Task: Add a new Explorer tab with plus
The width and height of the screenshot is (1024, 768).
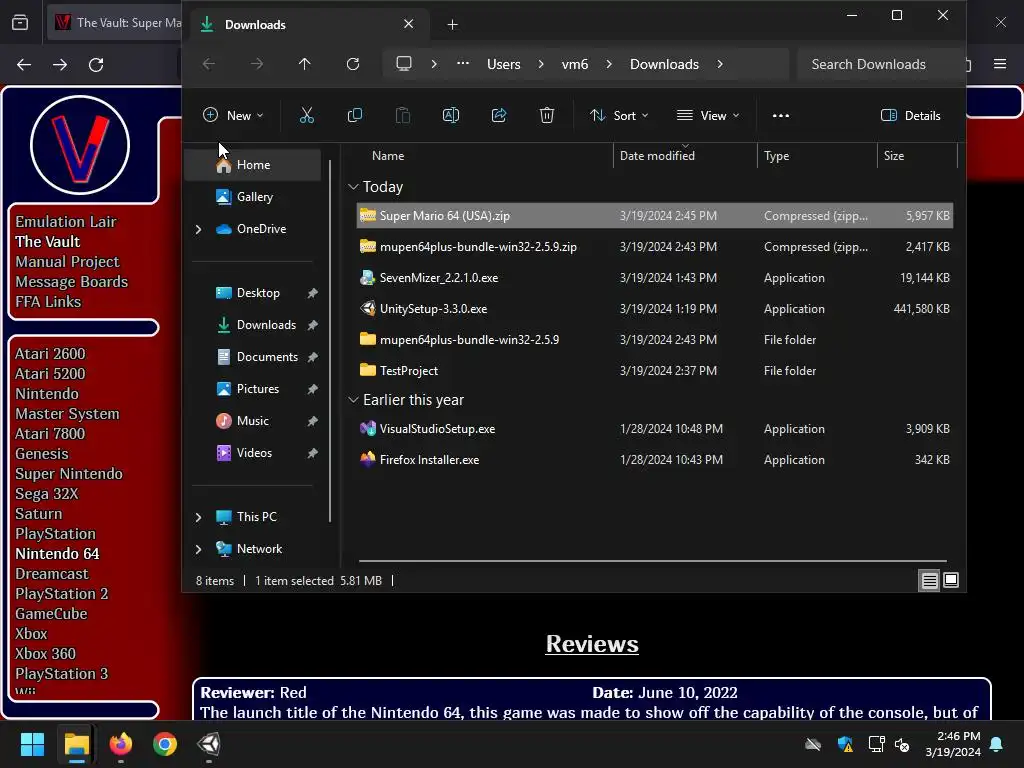Action: pos(452,25)
